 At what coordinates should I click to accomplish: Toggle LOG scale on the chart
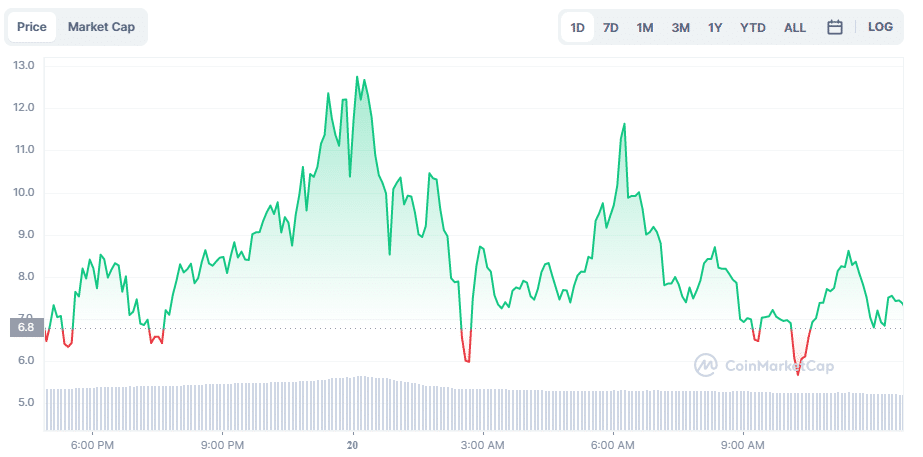pyautogui.click(x=880, y=27)
